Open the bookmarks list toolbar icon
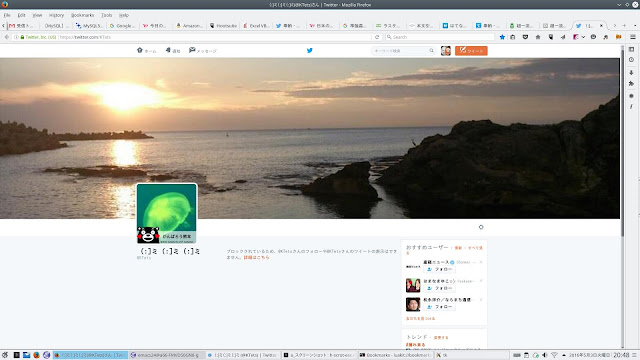 pos(513,37)
